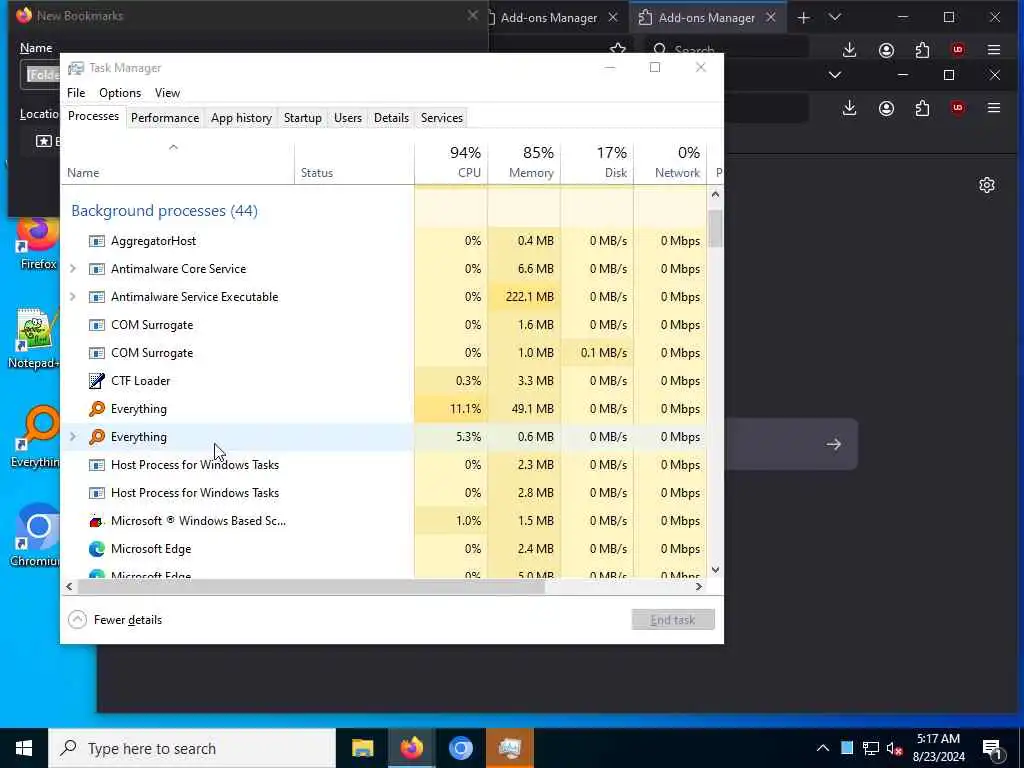Click the Microsoft Edge process icon
The width and height of the screenshot is (1024, 768).
[x=97, y=549]
